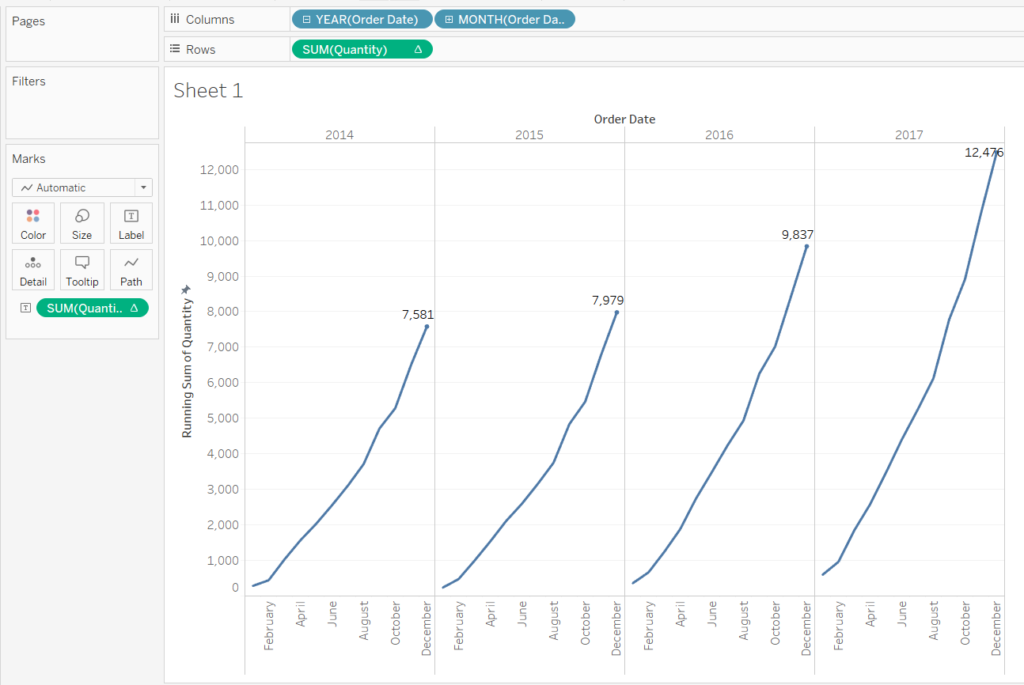Select the Detail marks button
This screenshot has height=685, width=1024.
click(x=33, y=270)
